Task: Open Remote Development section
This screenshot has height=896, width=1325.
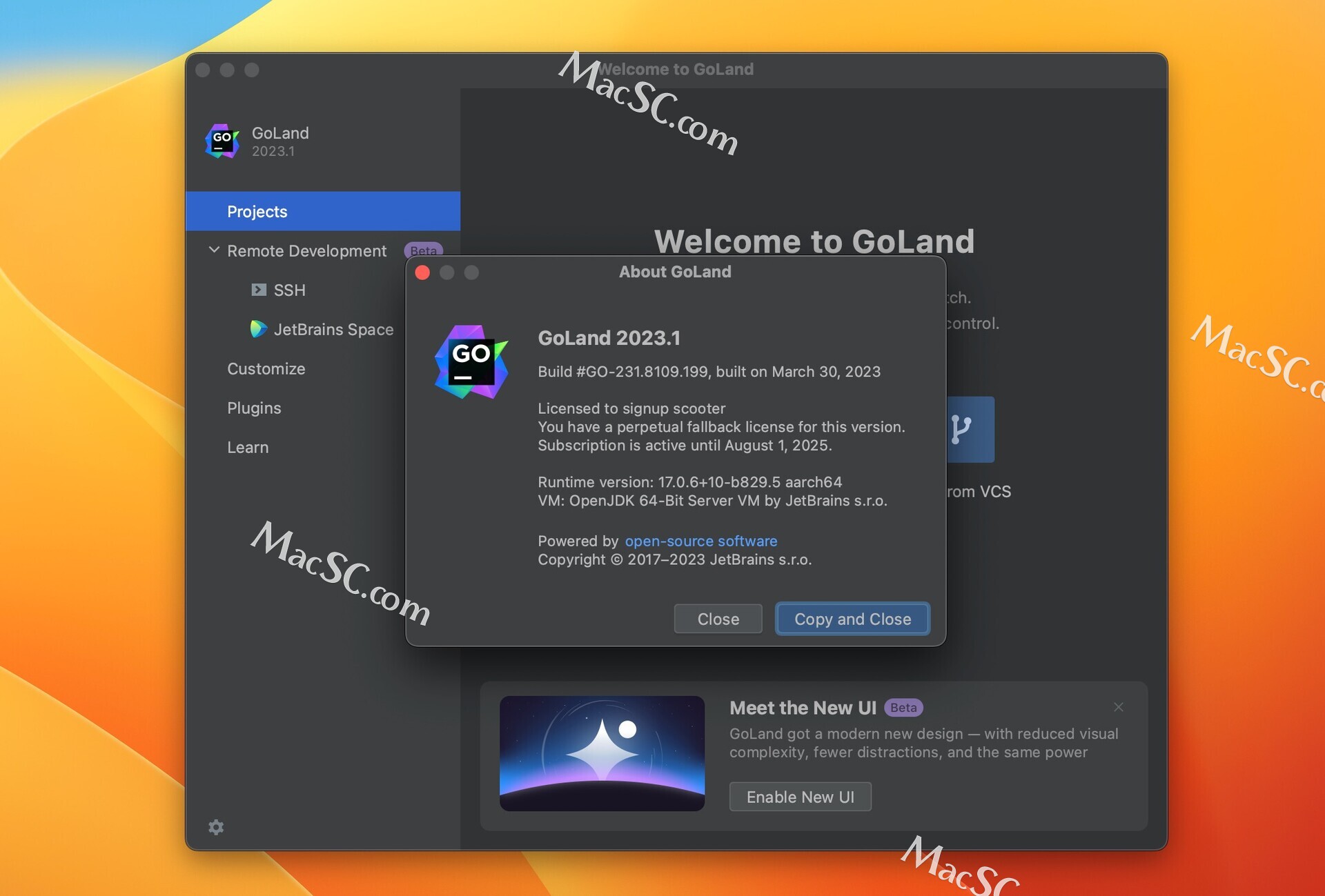Action: click(306, 251)
